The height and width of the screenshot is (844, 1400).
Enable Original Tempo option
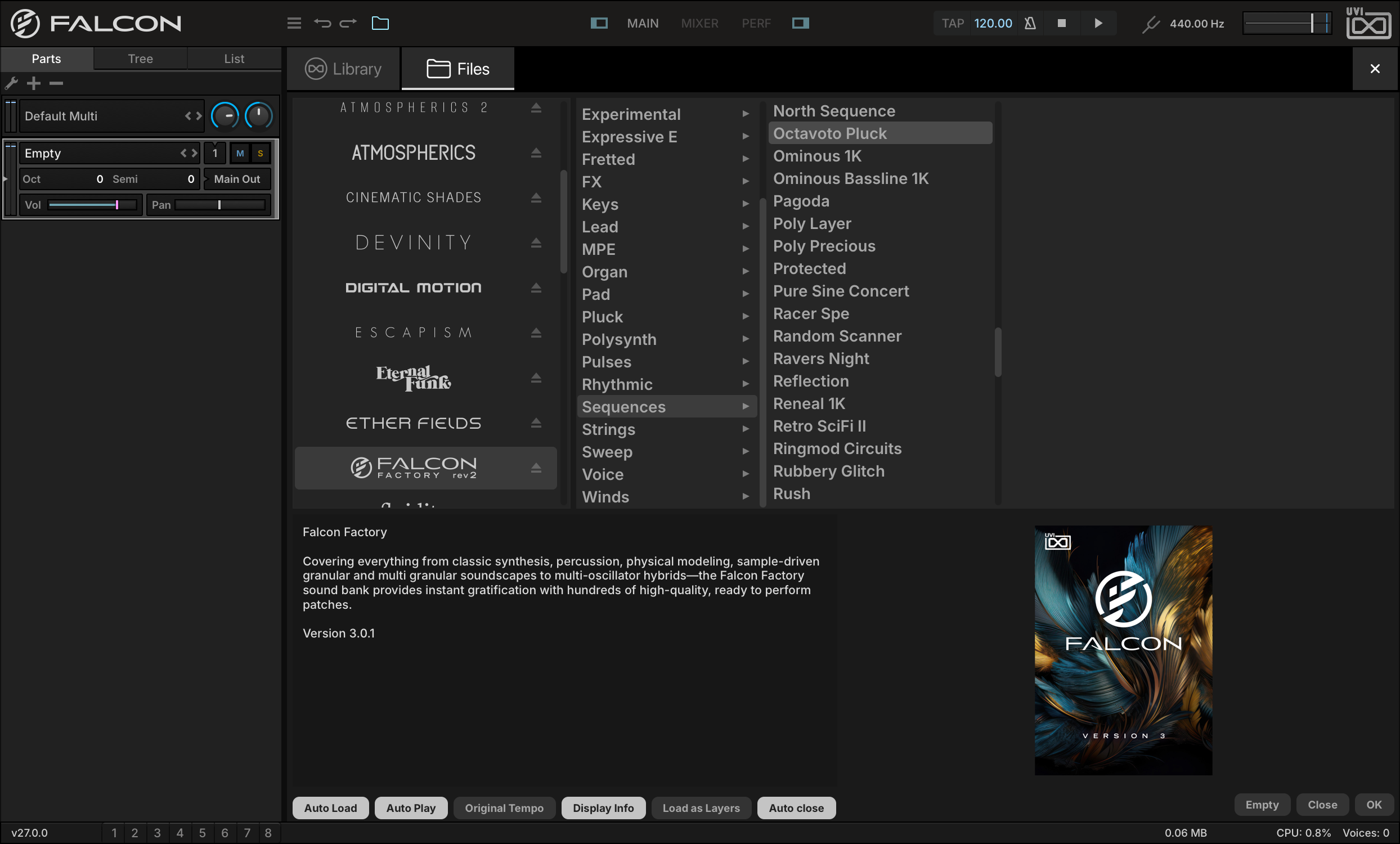pyautogui.click(x=504, y=807)
